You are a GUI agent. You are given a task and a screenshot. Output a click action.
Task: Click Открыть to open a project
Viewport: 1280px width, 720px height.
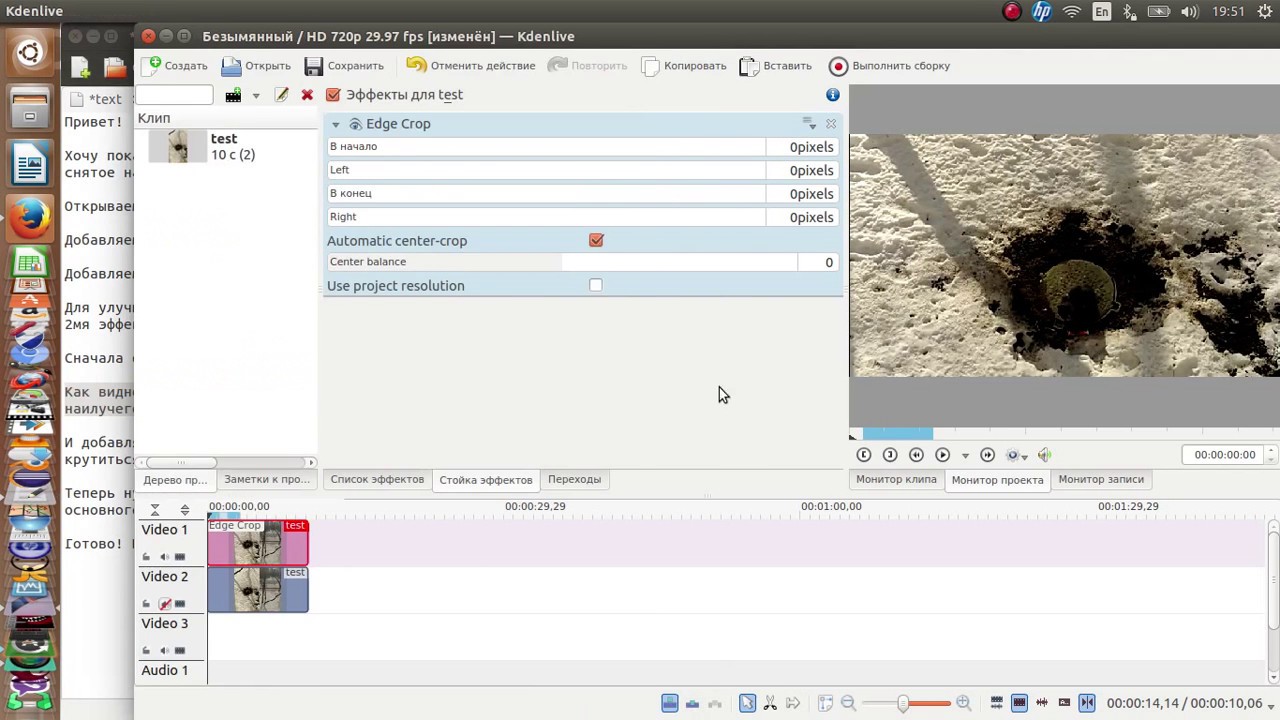coord(256,66)
